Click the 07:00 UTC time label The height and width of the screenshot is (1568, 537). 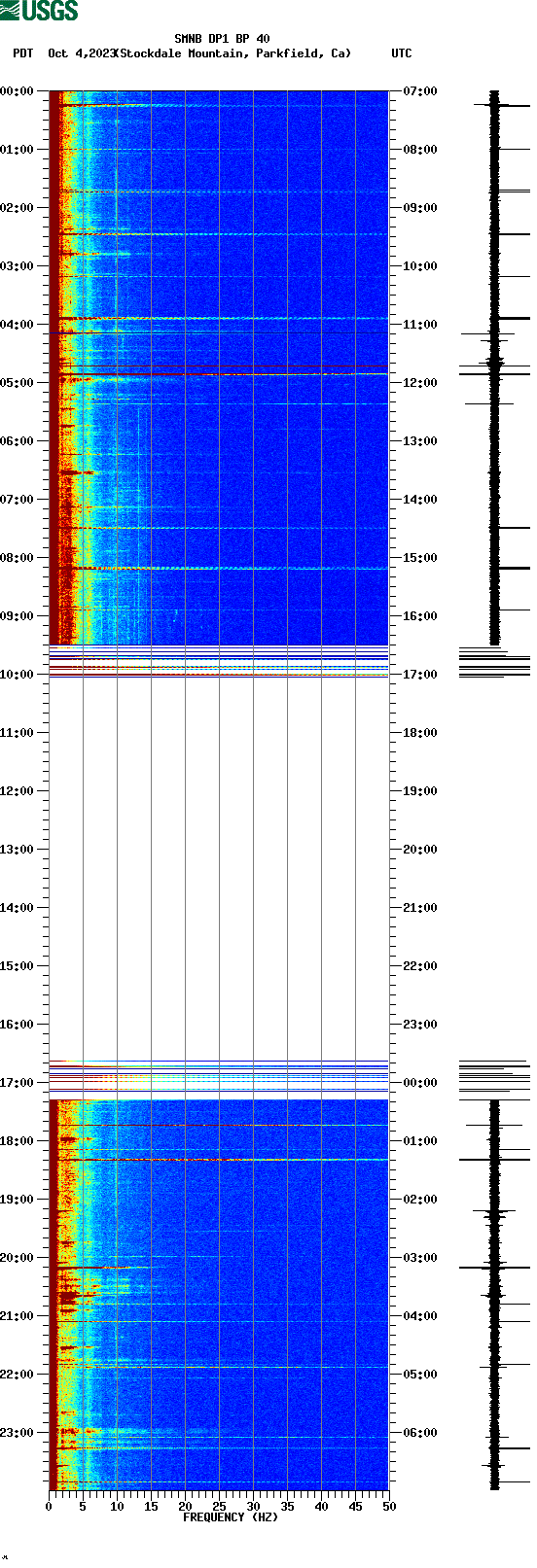420,91
